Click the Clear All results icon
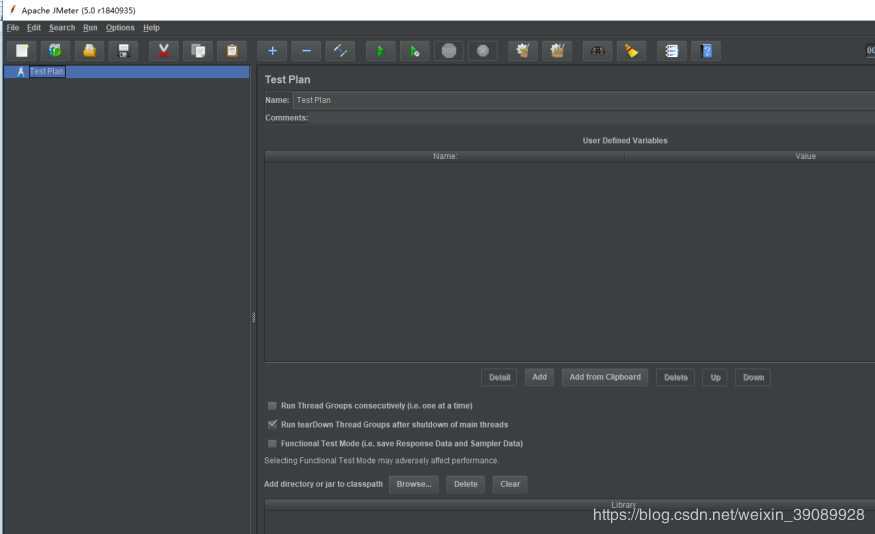 [557, 51]
